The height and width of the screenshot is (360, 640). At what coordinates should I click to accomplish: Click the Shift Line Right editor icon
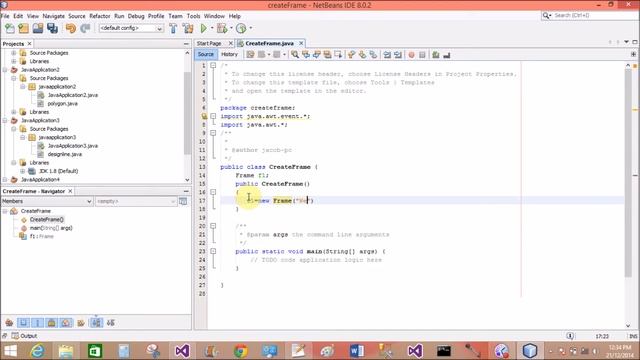(x=398, y=55)
